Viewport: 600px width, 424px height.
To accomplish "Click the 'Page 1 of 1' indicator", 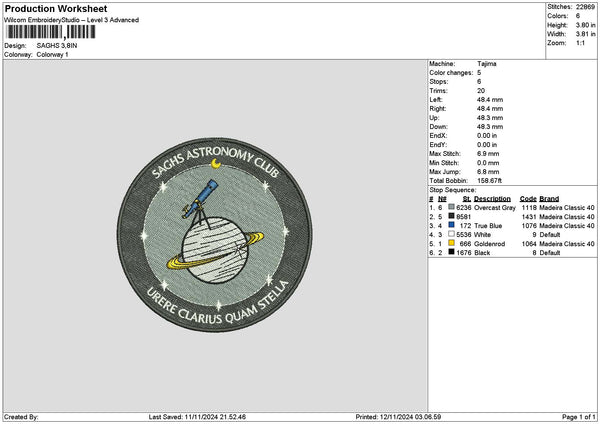I will tap(579, 417).
